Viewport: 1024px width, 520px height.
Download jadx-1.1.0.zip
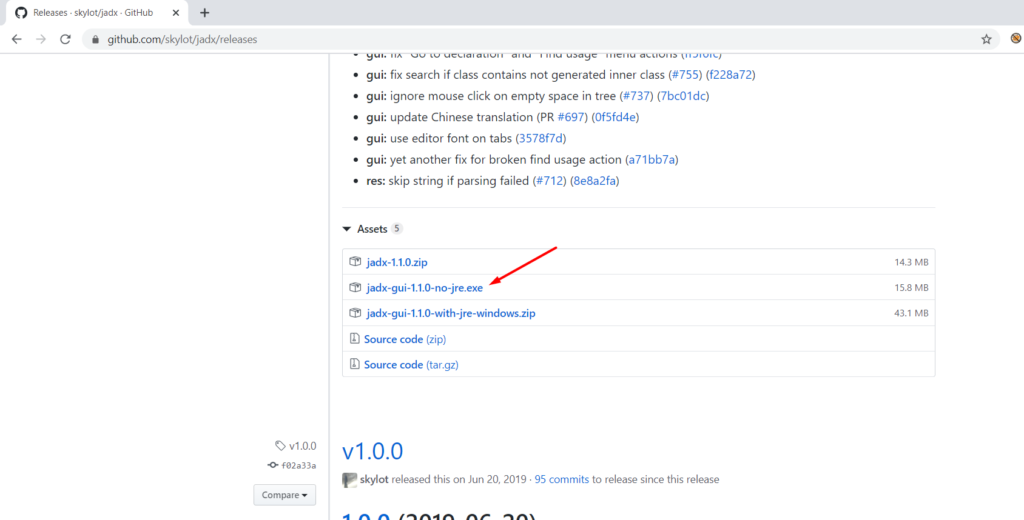397,262
